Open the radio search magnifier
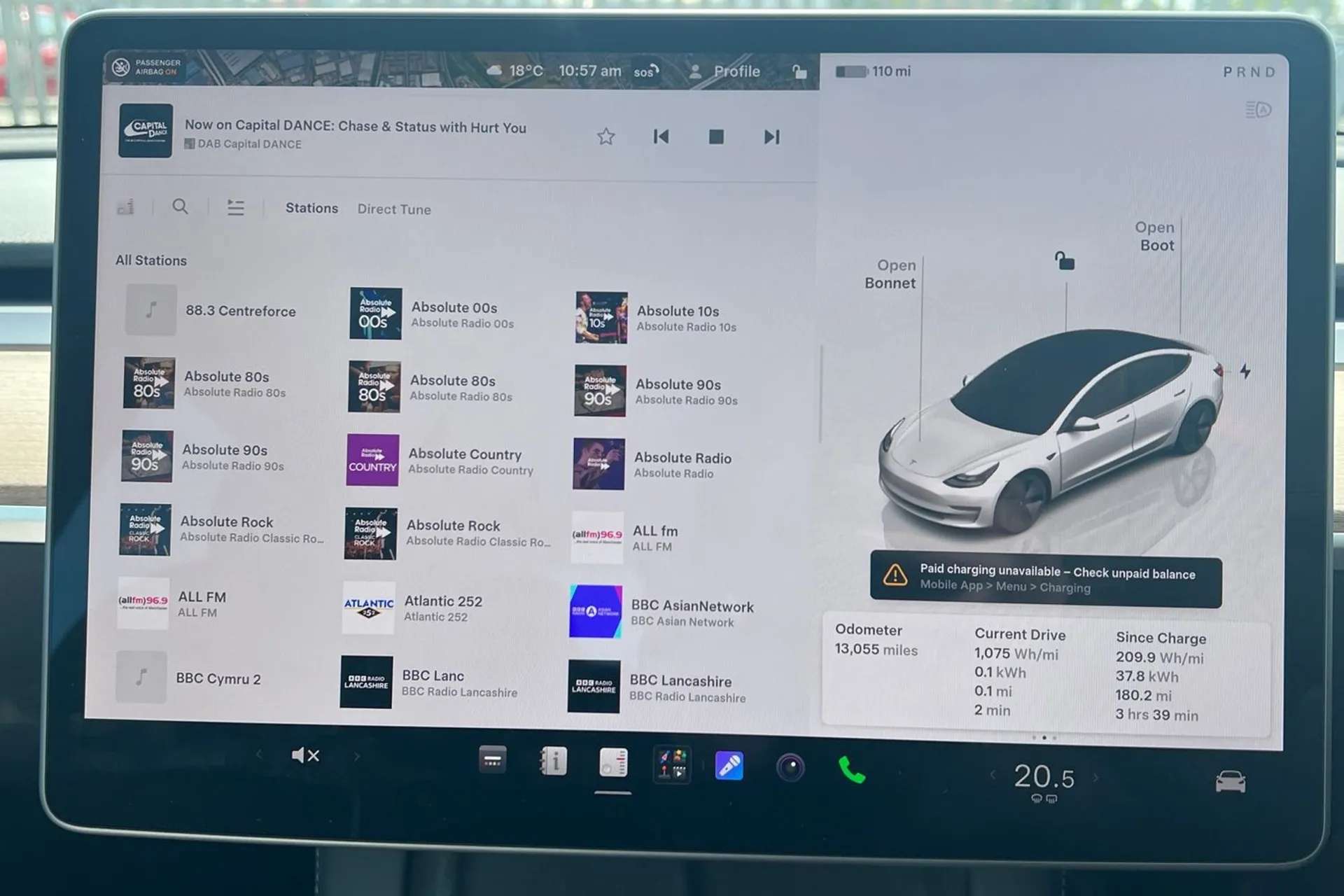Viewport: 1344px width, 896px height. [180, 206]
